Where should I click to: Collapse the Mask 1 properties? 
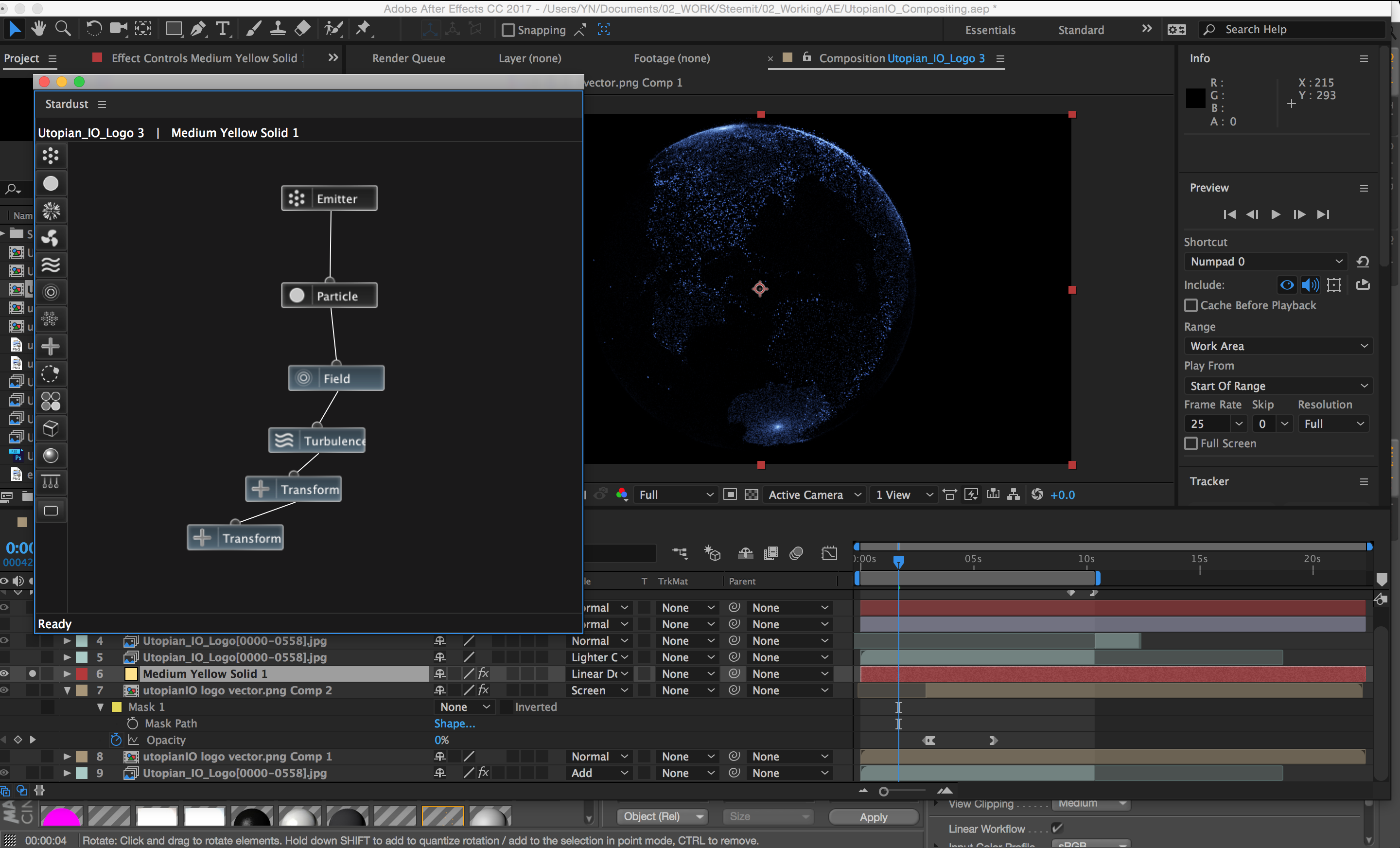pyautogui.click(x=101, y=707)
